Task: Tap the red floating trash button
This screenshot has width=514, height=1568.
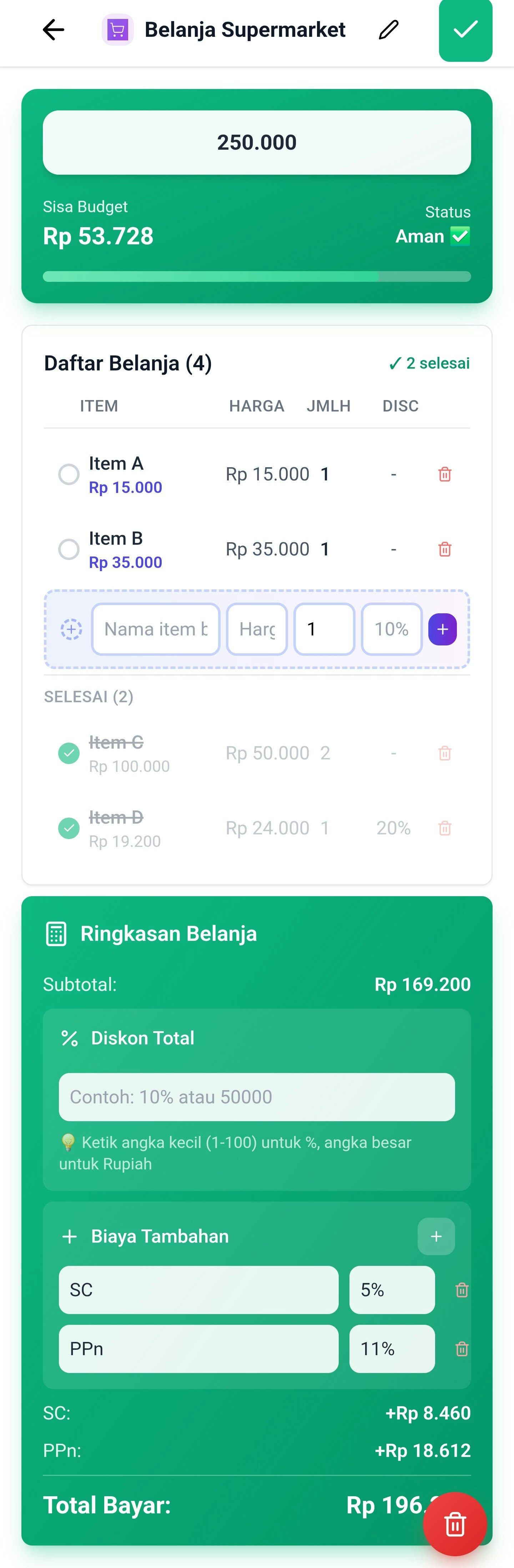Action: pyautogui.click(x=454, y=1524)
